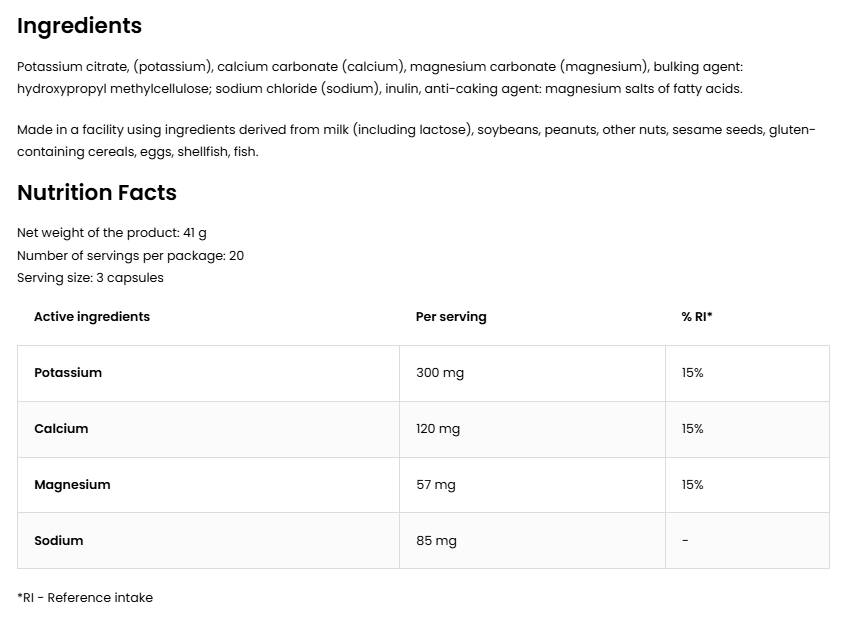Viewport: 850px width, 622px height.
Task: Click the % RI* column header
Action: pos(697,317)
